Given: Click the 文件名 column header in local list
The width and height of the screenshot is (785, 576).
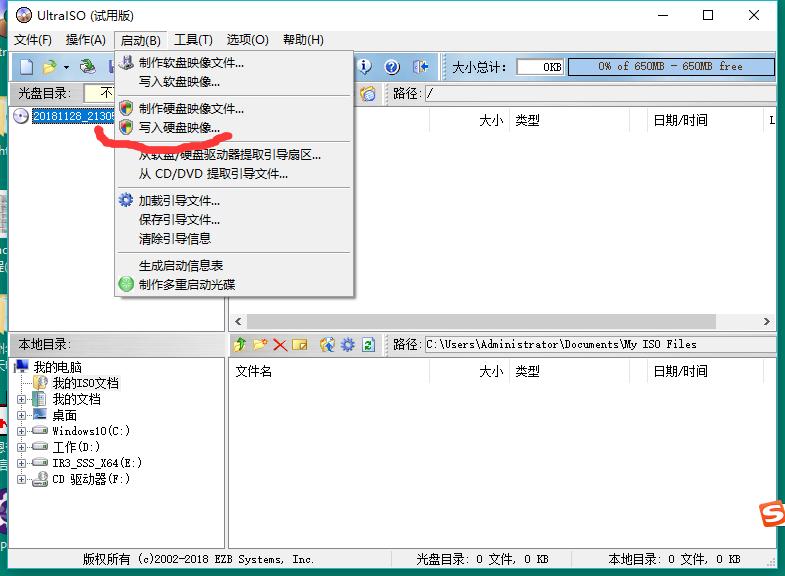Looking at the screenshot, I should pyautogui.click(x=329, y=371).
